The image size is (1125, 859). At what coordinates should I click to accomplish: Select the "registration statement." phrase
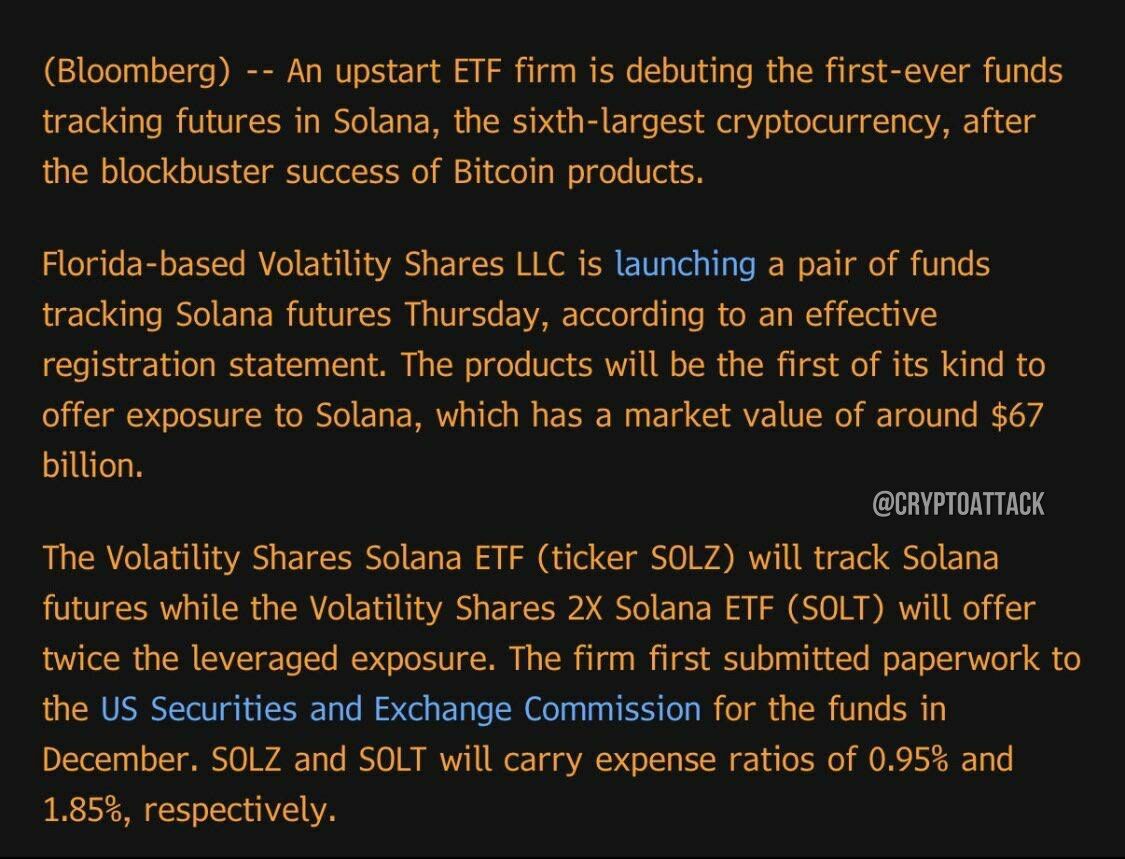pos(215,365)
